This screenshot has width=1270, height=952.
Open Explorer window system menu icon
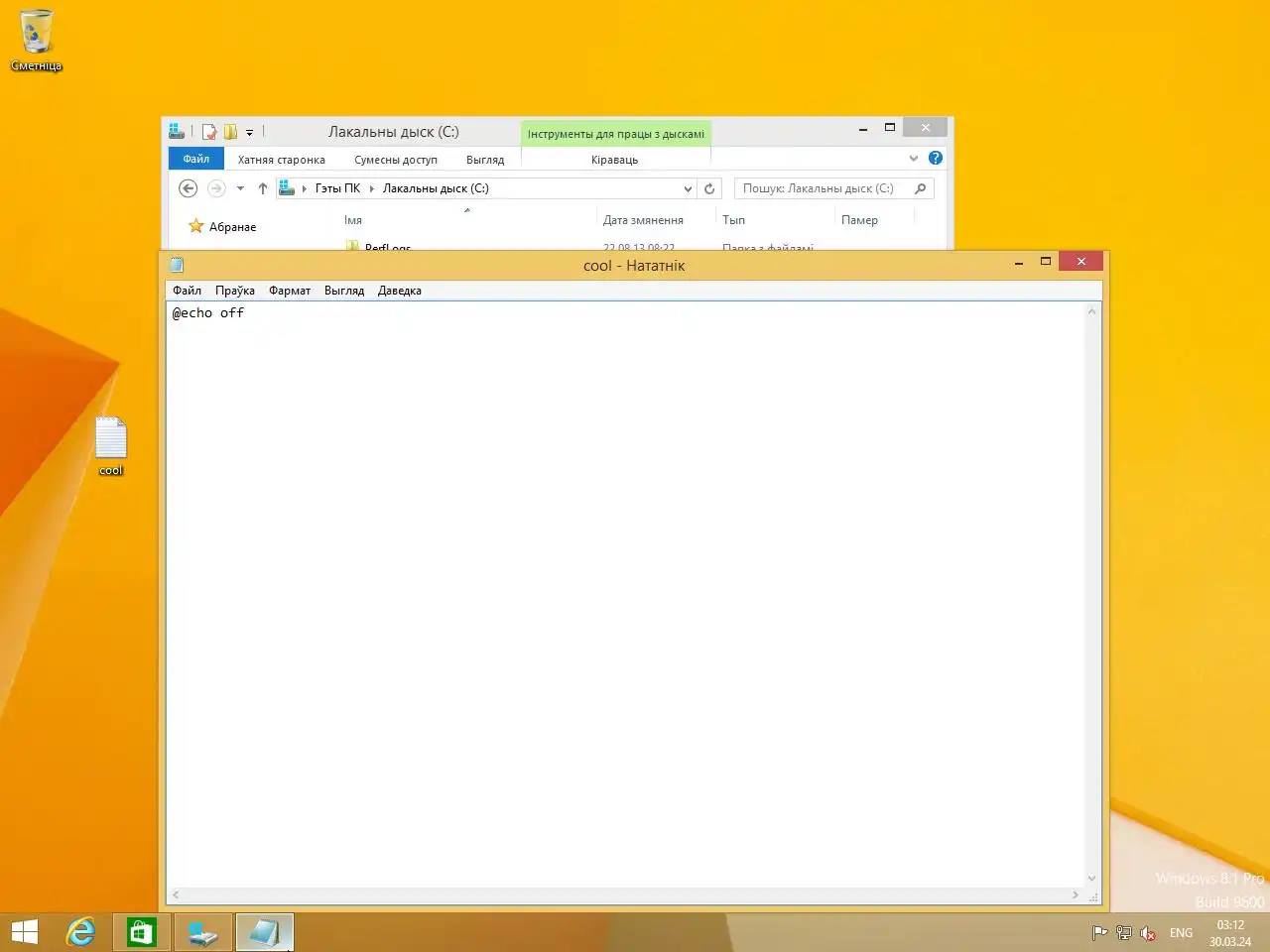point(177,131)
